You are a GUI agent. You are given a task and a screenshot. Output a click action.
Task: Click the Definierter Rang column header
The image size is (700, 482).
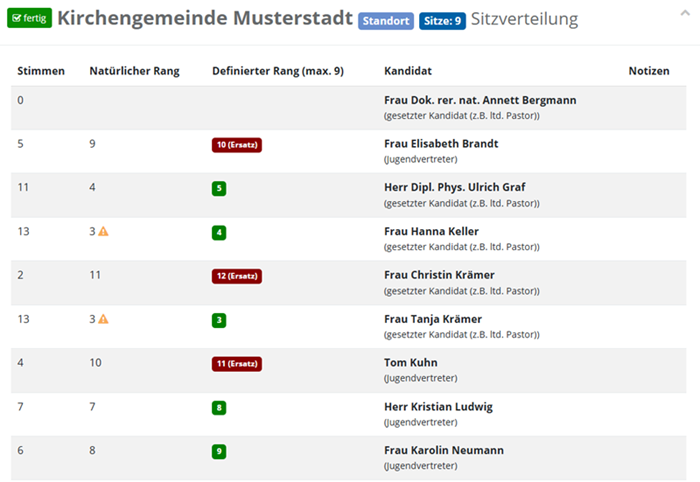(278, 71)
